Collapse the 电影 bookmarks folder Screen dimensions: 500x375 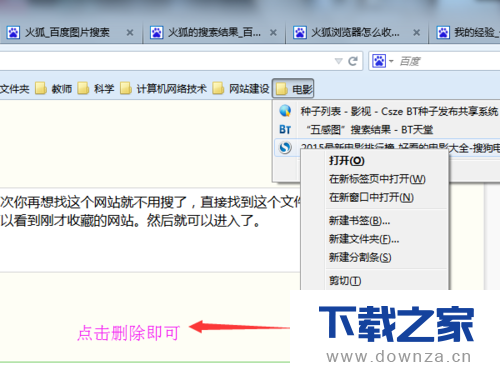coord(293,89)
